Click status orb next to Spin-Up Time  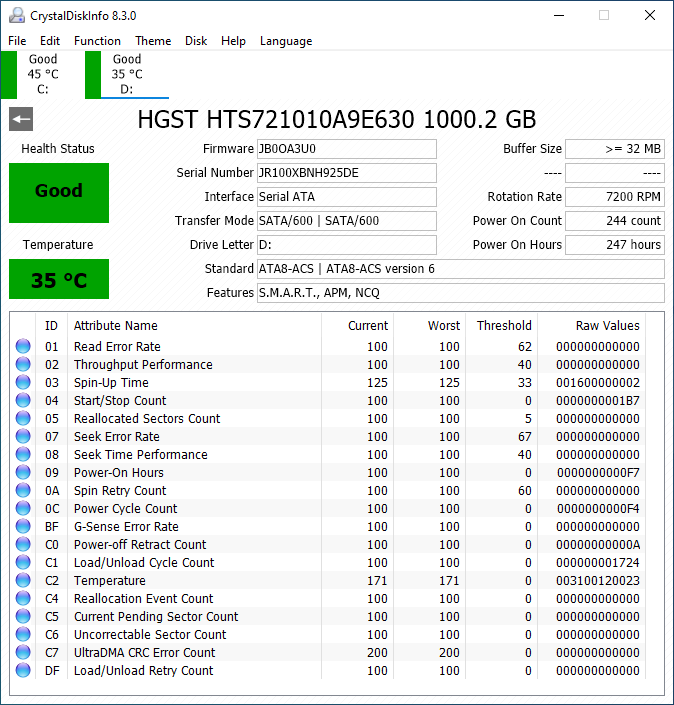pos(23,383)
